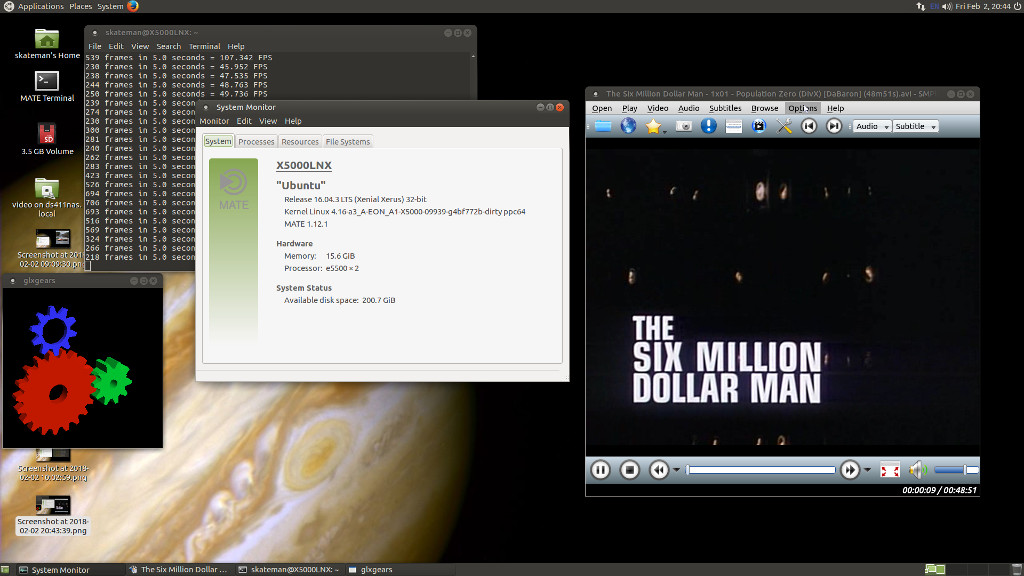Take a screenshot with SMPlayer's camera icon
The width and height of the screenshot is (1024, 576).
point(684,126)
